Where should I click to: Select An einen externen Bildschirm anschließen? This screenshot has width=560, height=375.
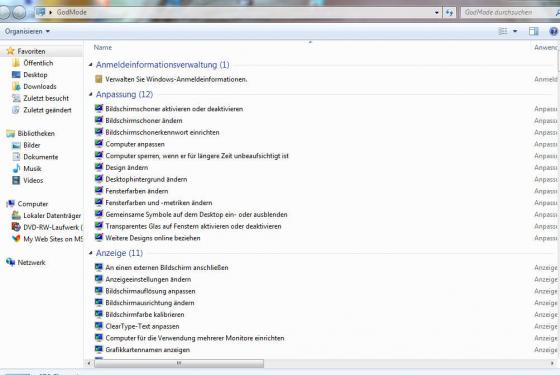[x=167, y=268]
